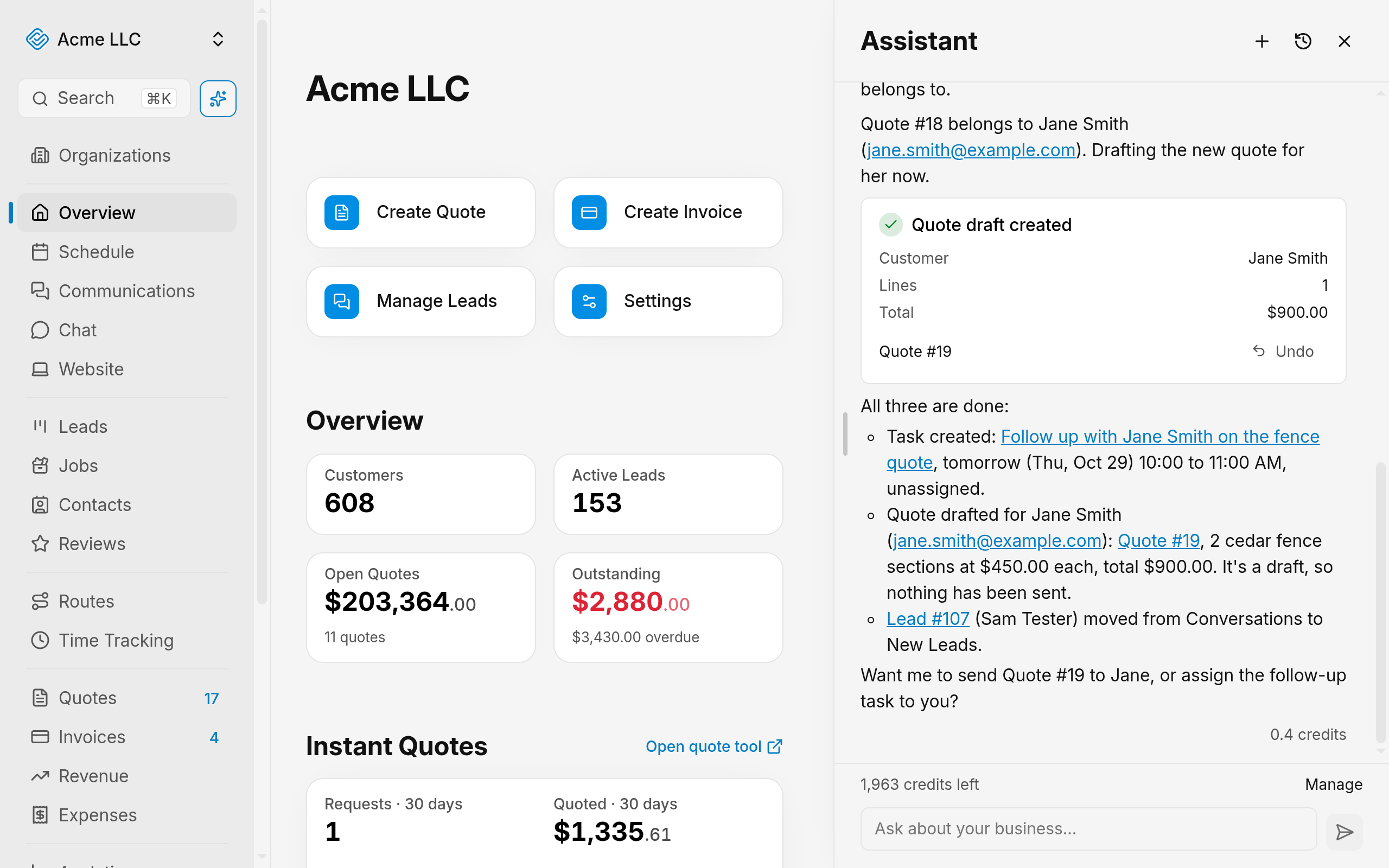Open quote tool external link
The width and height of the screenshot is (1389, 868).
click(x=713, y=746)
